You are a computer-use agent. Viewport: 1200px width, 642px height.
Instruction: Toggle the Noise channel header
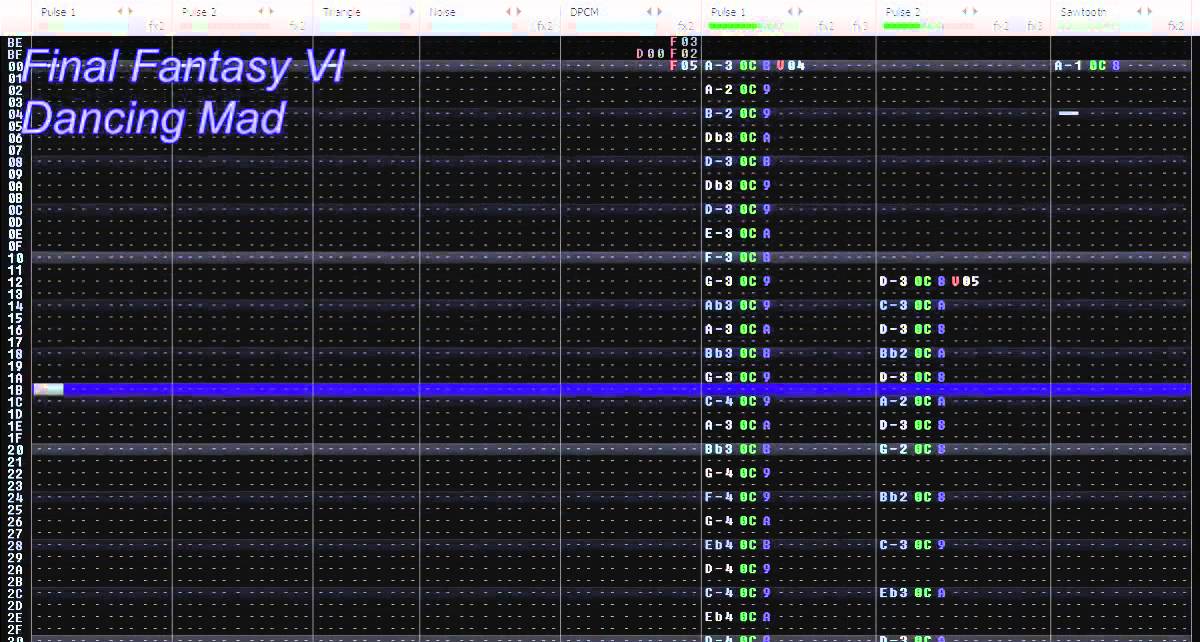coord(442,12)
